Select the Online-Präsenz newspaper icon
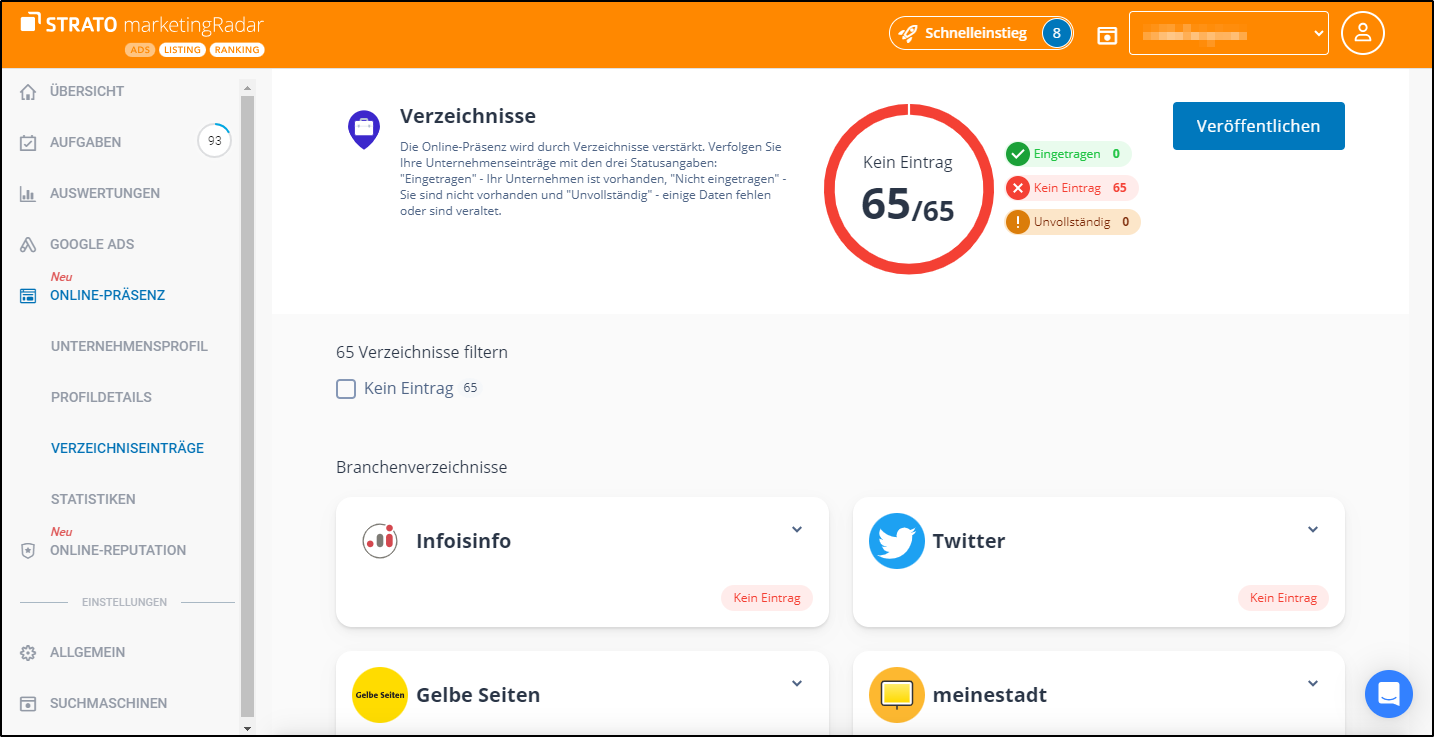1434x737 pixels. [27, 295]
